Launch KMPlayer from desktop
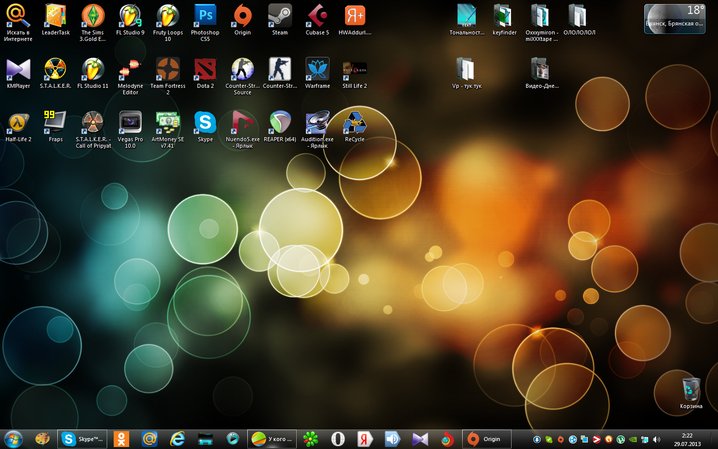The image size is (718, 449). [18, 73]
